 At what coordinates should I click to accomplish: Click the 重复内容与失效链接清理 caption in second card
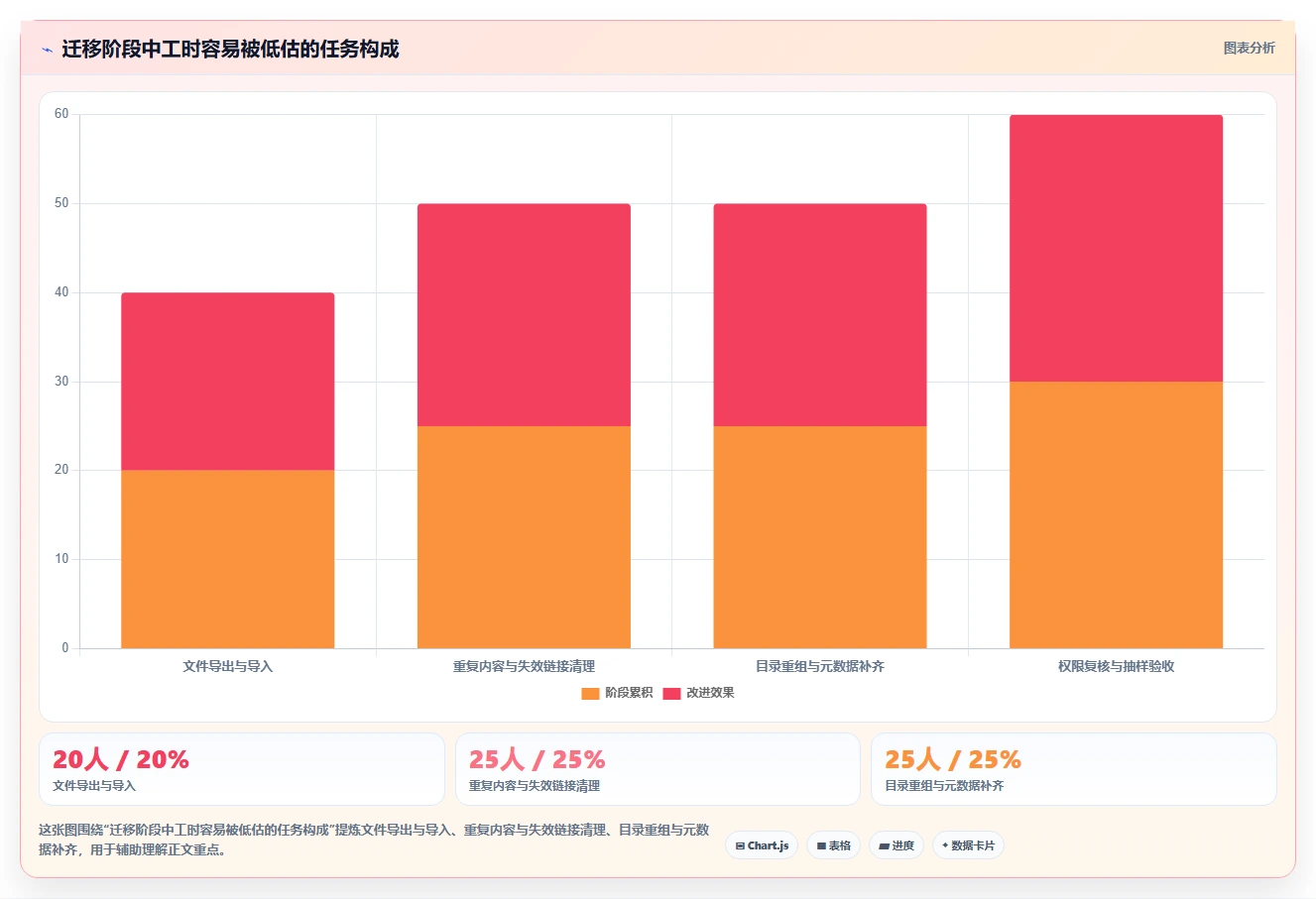coord(535,786)
